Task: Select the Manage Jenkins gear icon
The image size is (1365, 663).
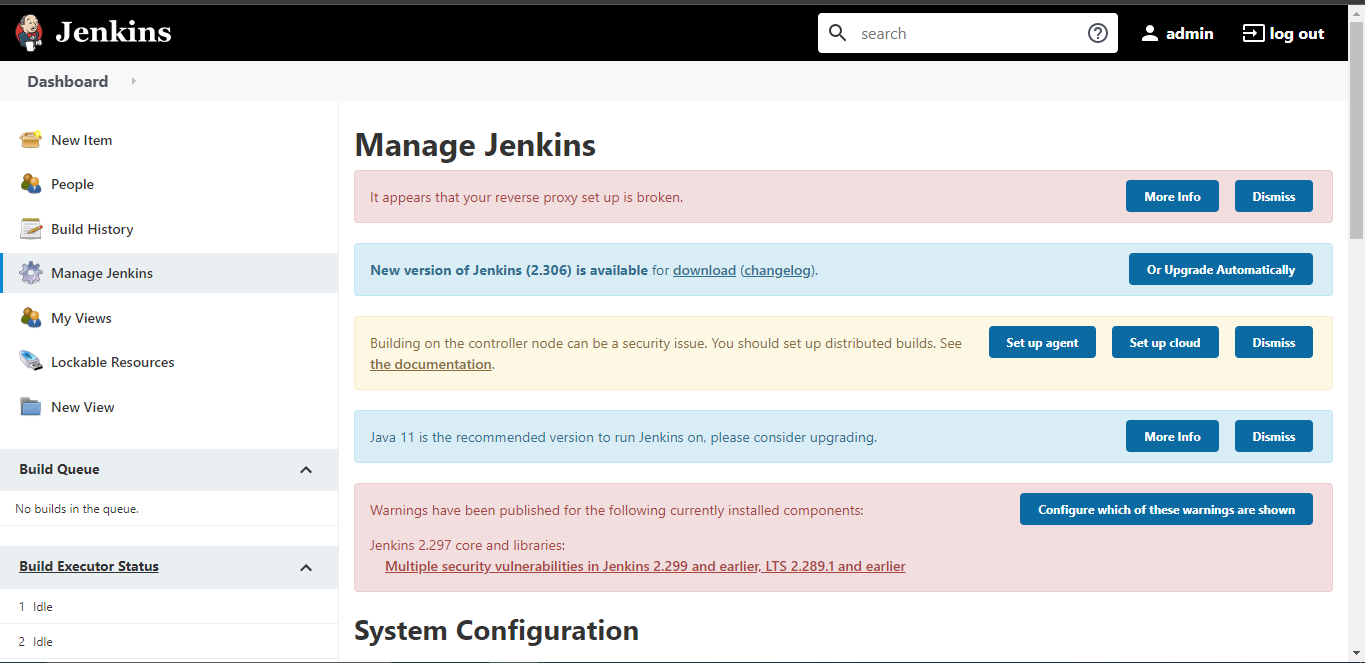Action: coord(31,273)
